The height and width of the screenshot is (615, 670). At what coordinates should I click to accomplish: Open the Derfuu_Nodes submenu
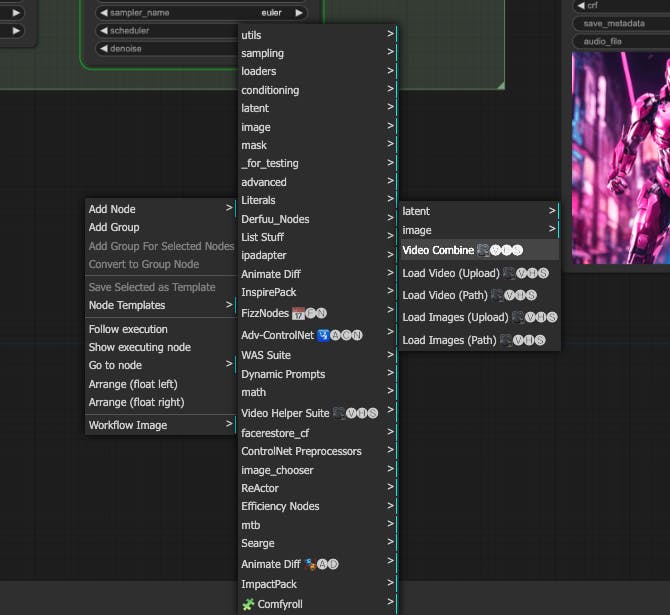point(317,219)
